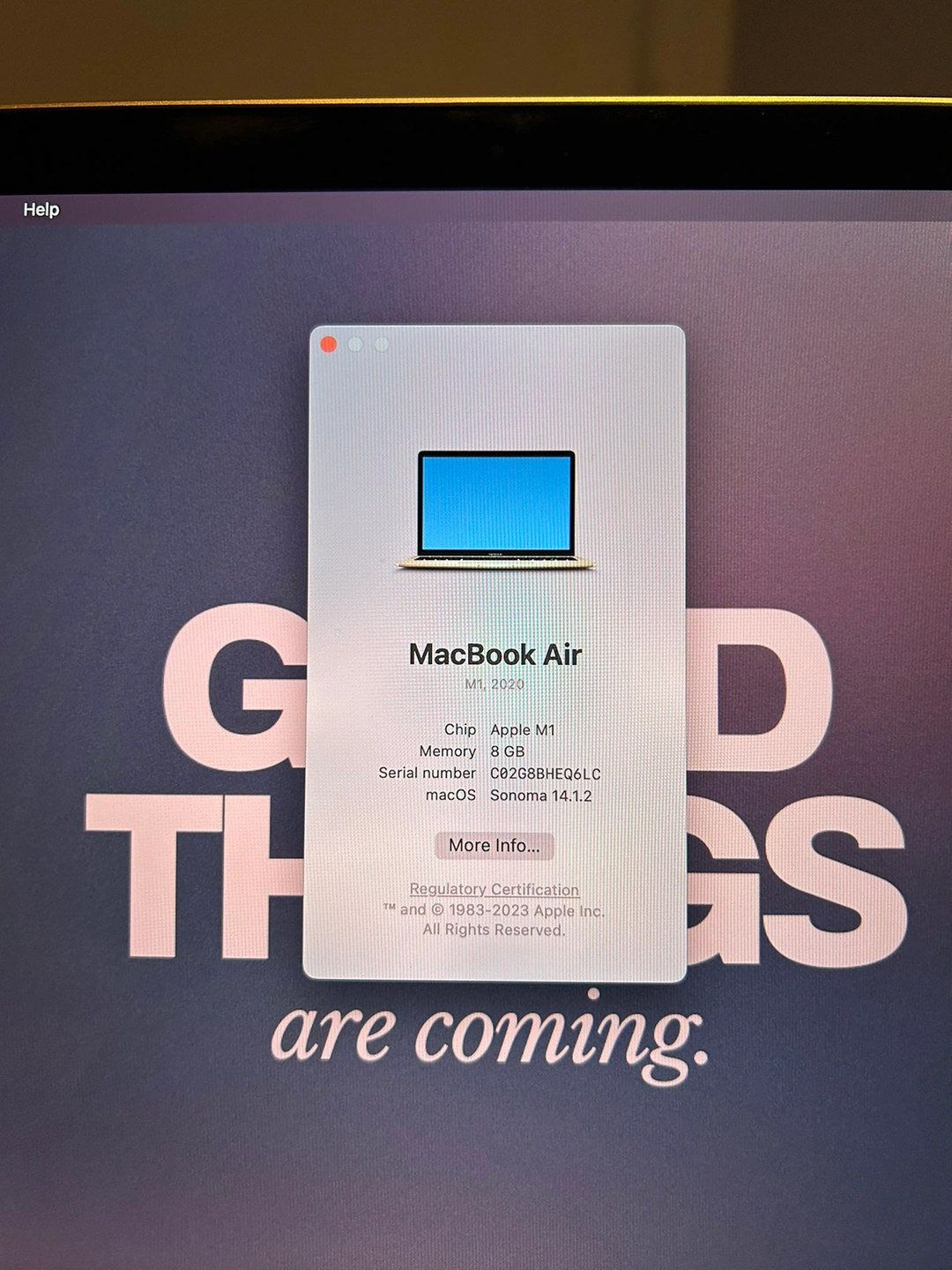Select the serial number C02G8BHEQ6LC
952x1270 pixels.
546,773
